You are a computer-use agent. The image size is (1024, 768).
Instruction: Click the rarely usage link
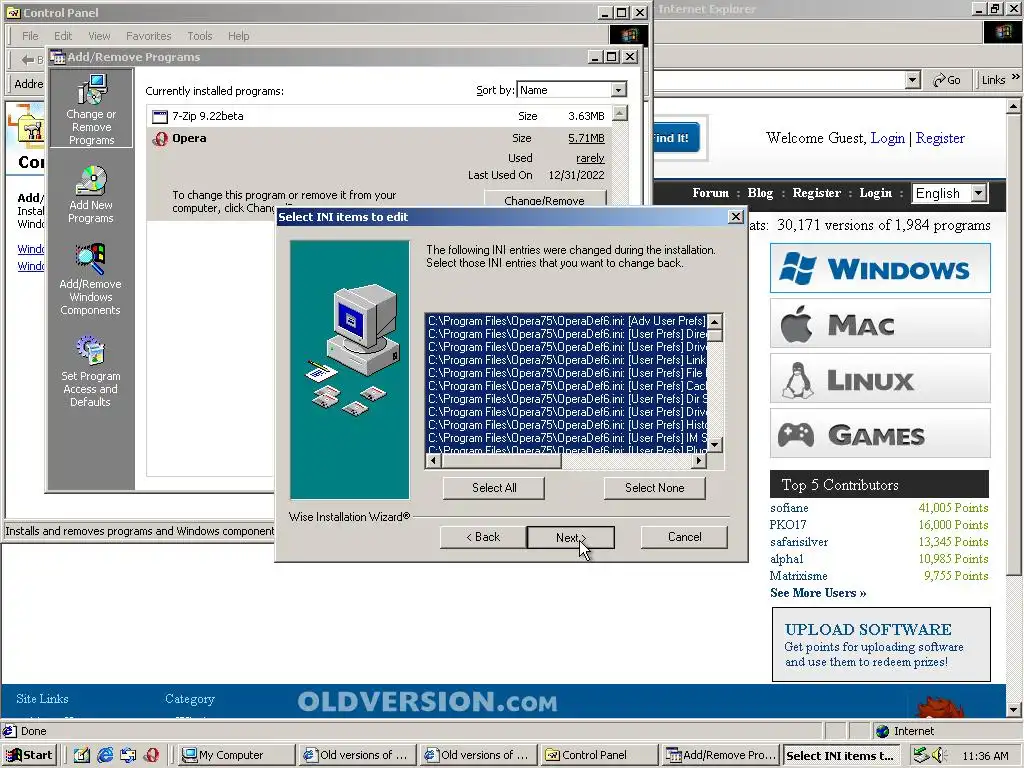[590, 158]
